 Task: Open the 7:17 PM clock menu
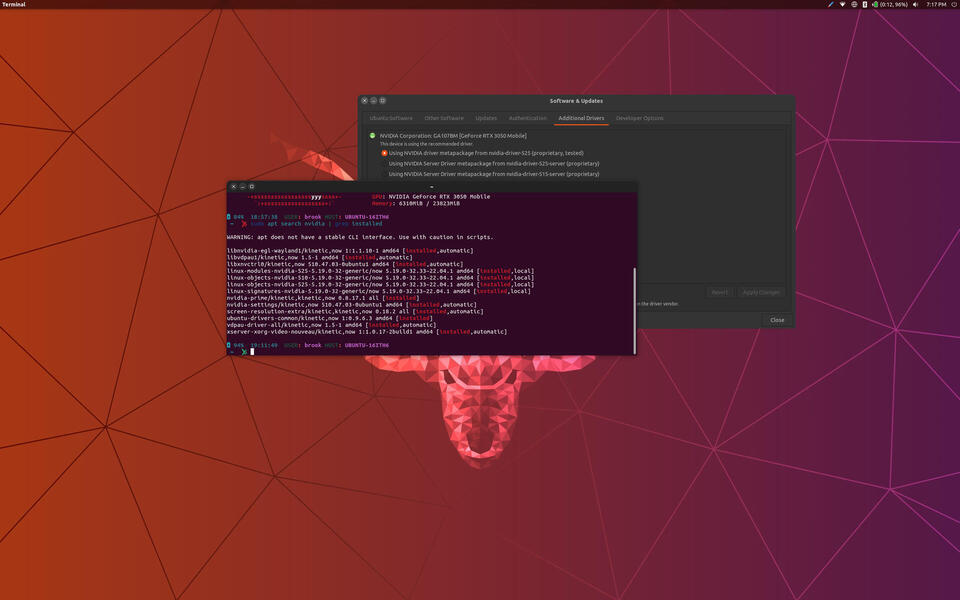936,4
